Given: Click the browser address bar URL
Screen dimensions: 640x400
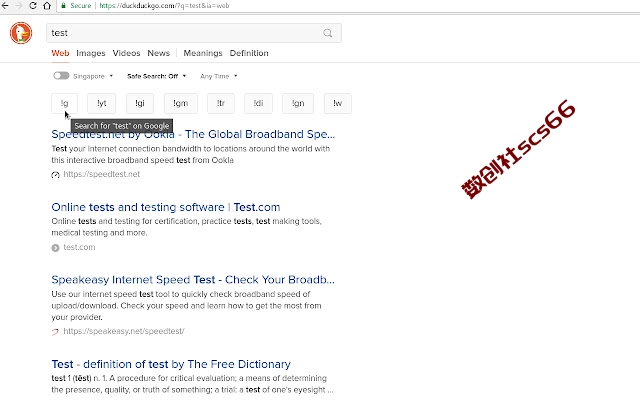Looking at the screenshot, I should pos(164,6).
